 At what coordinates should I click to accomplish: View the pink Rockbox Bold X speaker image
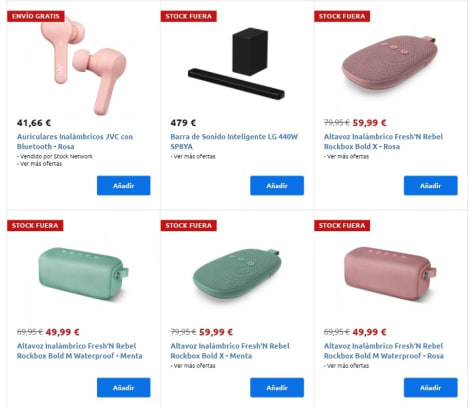[389, 63]
